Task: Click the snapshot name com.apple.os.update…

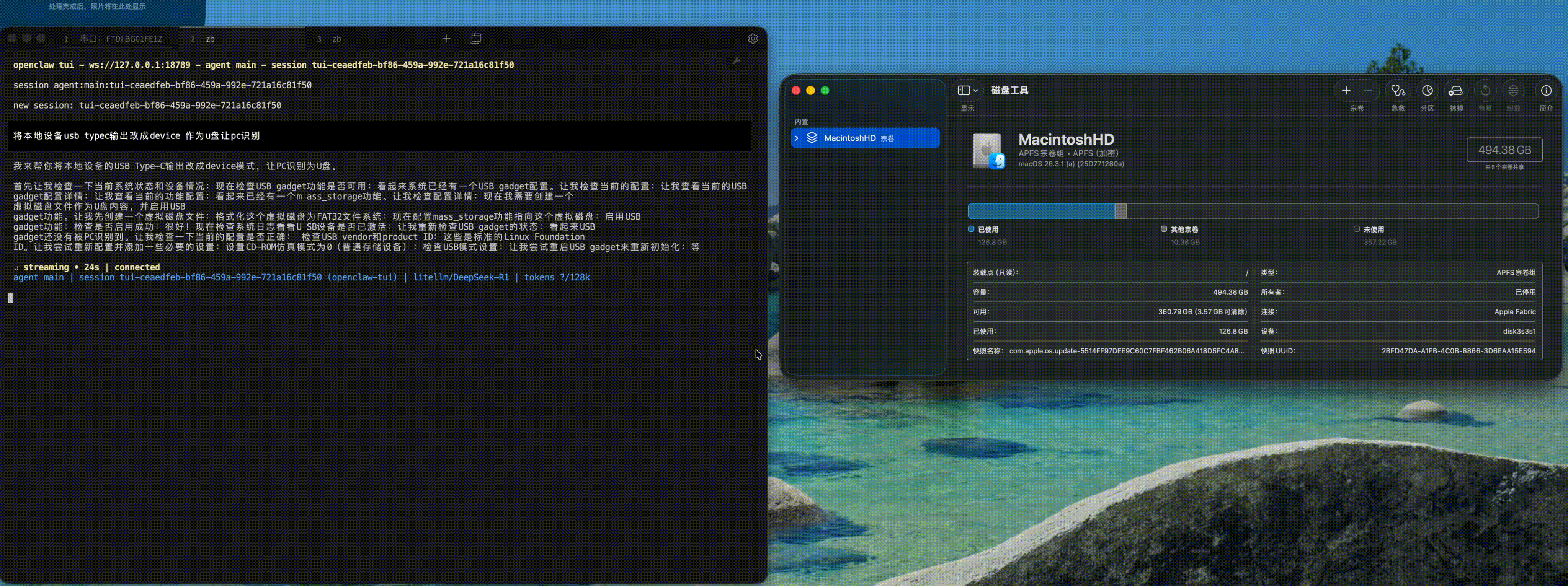Action: coord(1127,350)
